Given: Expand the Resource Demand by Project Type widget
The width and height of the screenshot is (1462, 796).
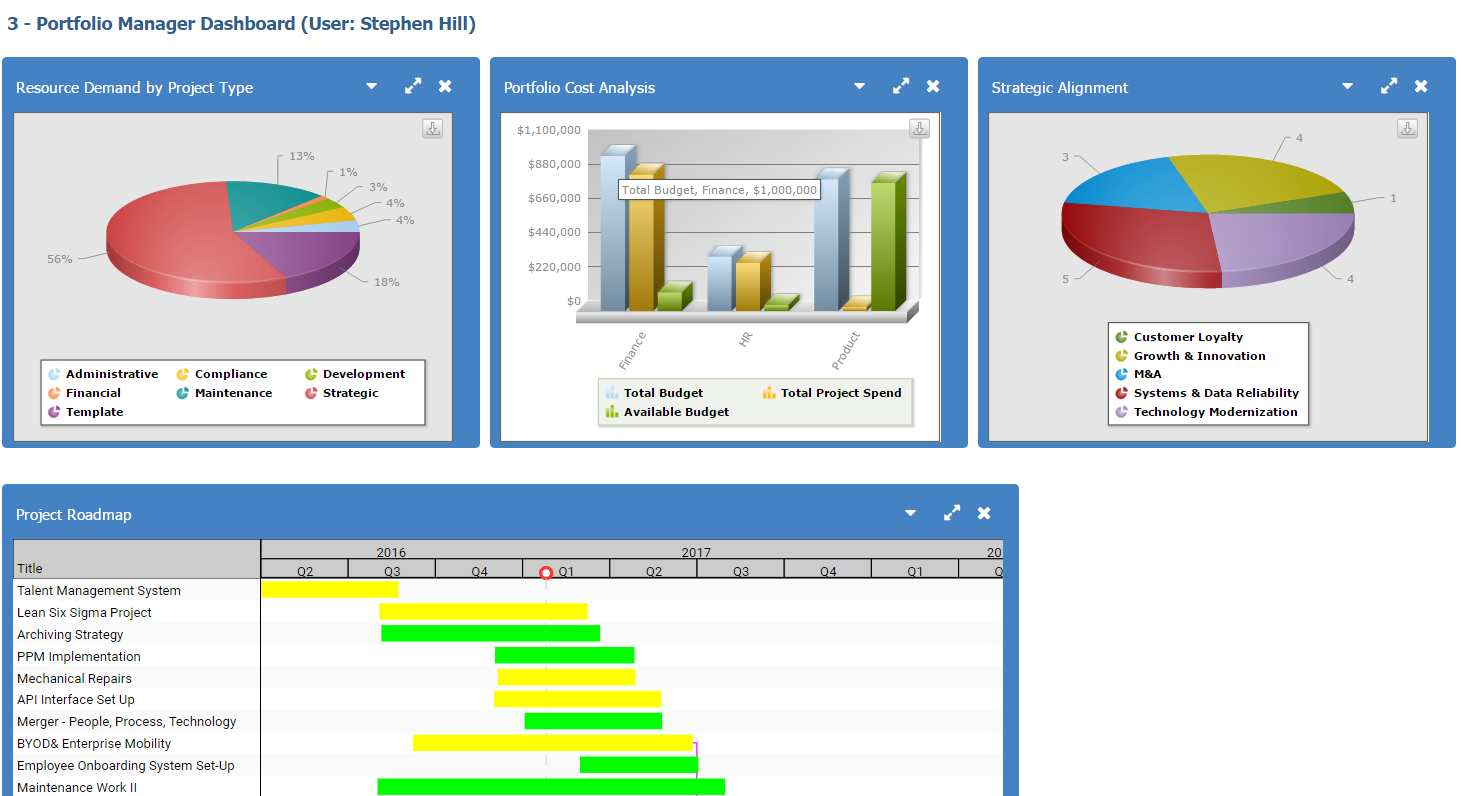Looking at the screenshot, I should pos(413,87).
